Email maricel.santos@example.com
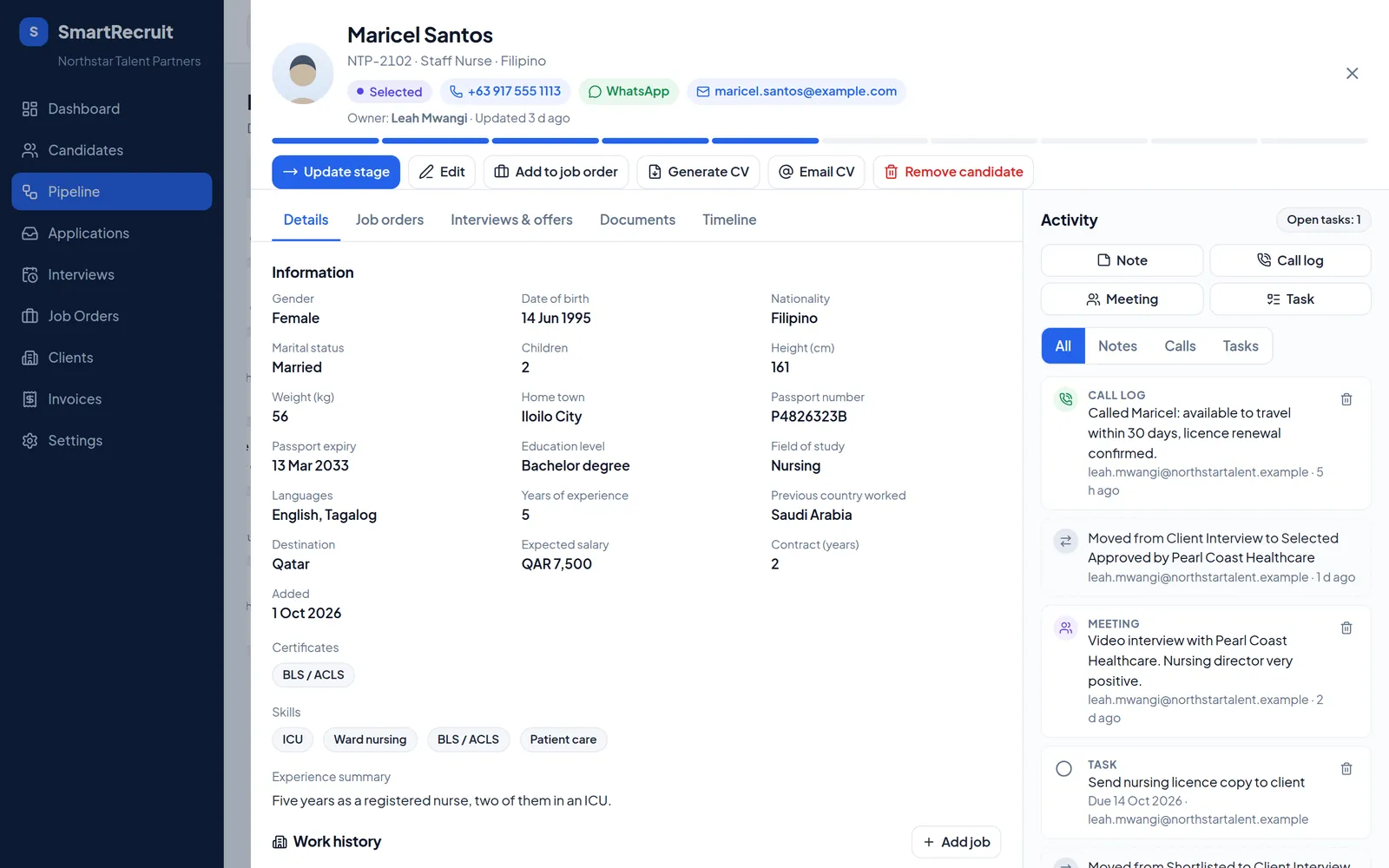The height and width of the screenshot is (868, 1389). 796,91
